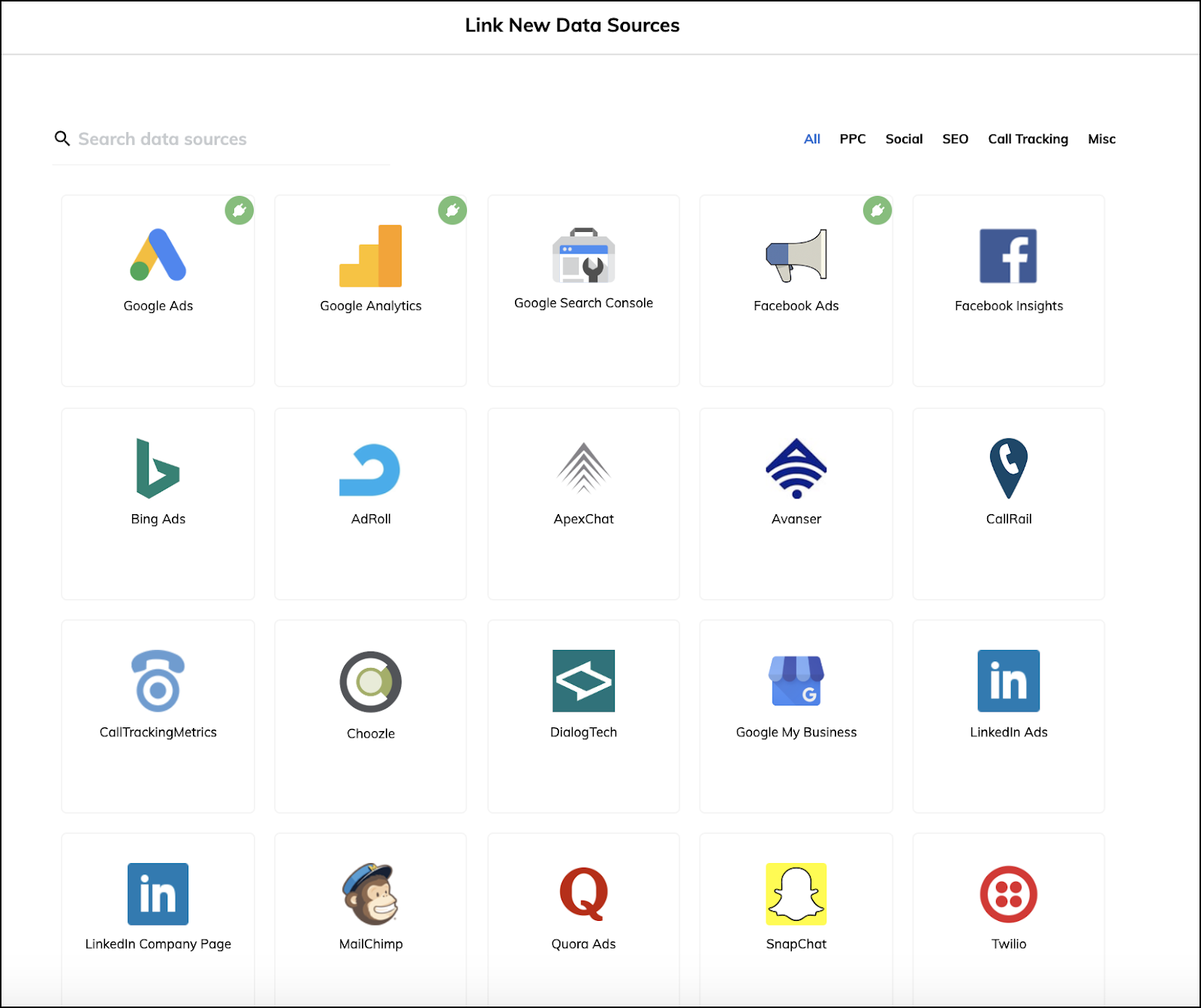Select the AdRoll logo icon
This screenshot has width=1201, height=1008.
tap(370, 470)
